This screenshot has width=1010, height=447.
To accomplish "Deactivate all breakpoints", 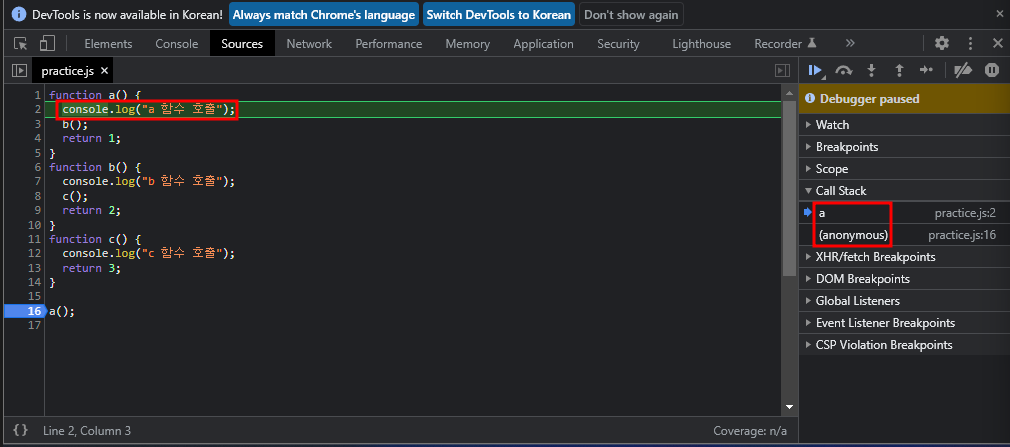I will (962, 70).
